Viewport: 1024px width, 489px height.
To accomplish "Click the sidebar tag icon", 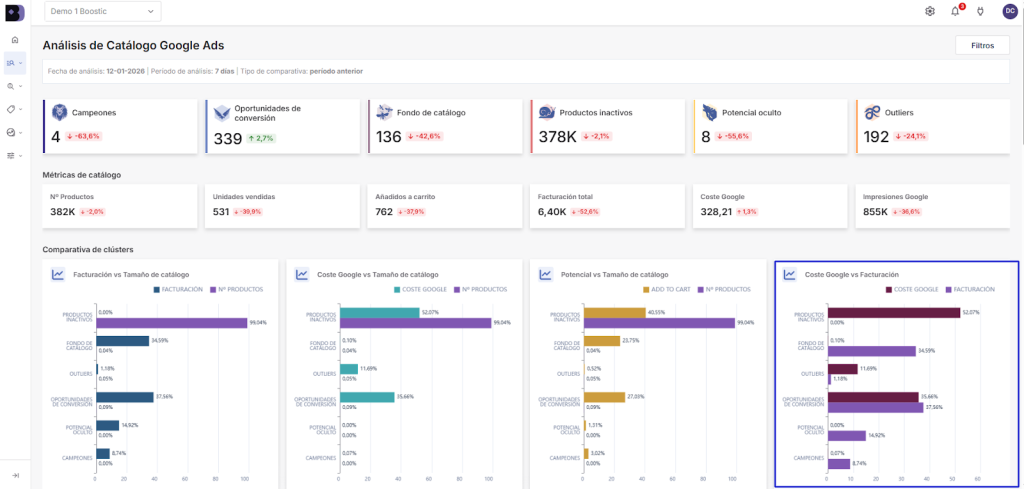I will (x=12, y=109).
